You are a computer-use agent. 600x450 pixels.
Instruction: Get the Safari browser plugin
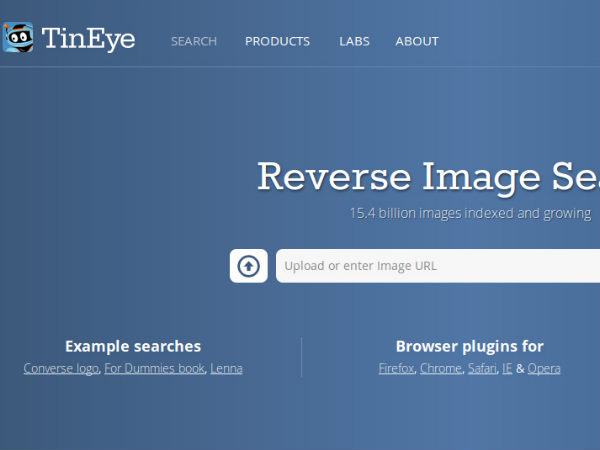click(x=482, y=368)
